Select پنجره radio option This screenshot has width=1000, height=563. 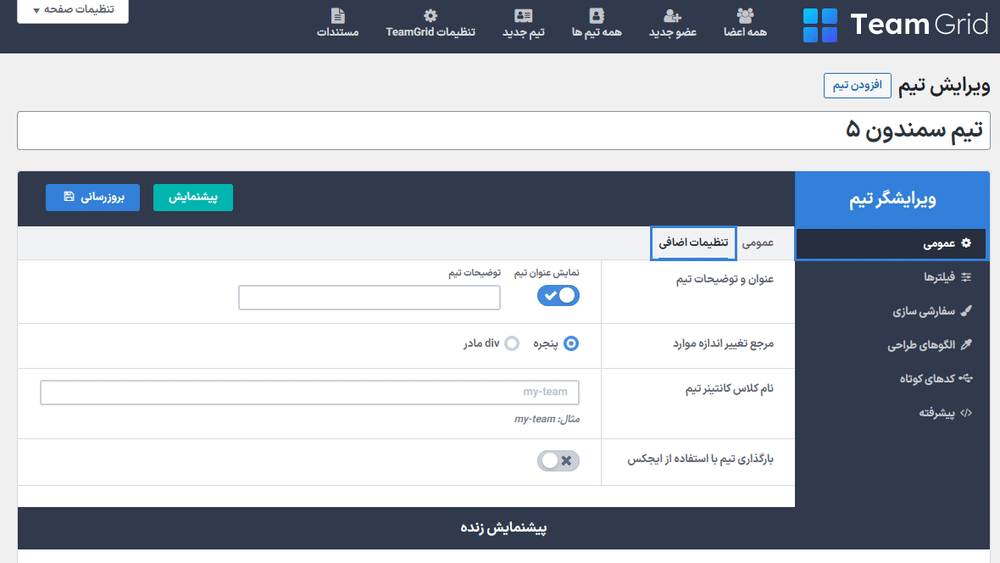click(x=571, y=343)
